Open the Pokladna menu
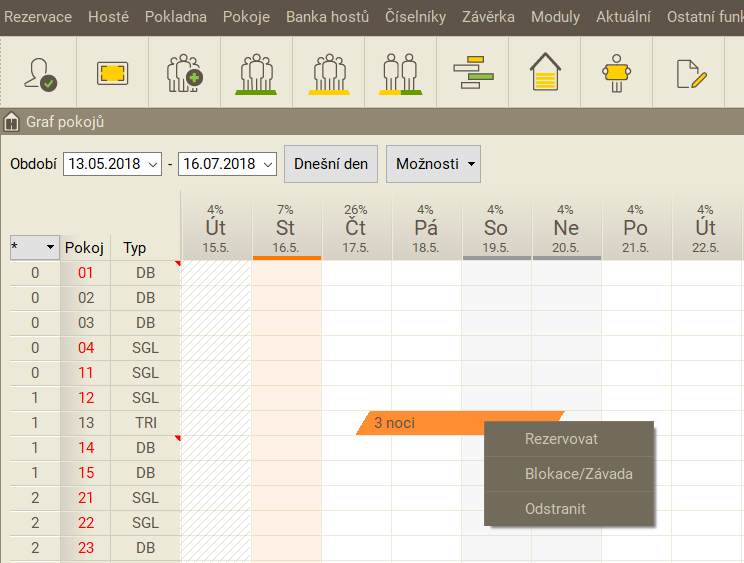The width and height of the screenshot is (744, 563). pos(176,17)
